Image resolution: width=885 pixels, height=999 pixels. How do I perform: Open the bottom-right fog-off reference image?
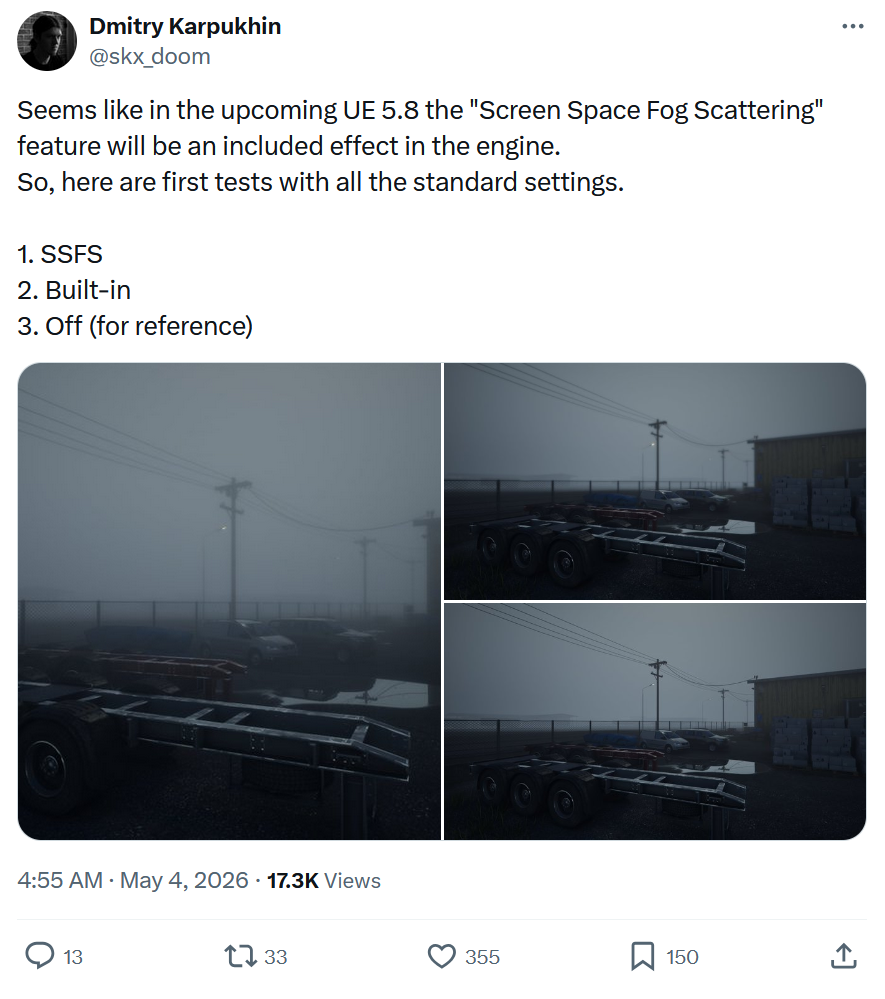pyautogui.click(x=655, y=721)
